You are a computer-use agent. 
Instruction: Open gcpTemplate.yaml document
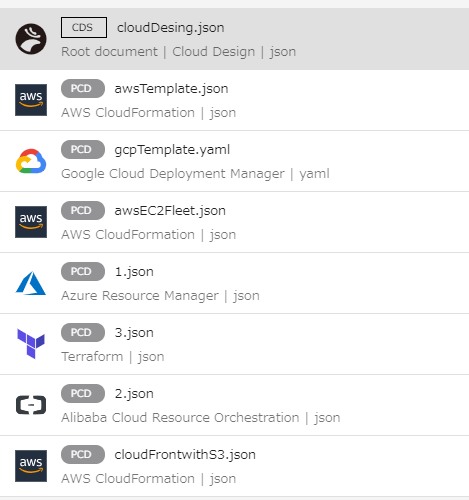[172, 150]
